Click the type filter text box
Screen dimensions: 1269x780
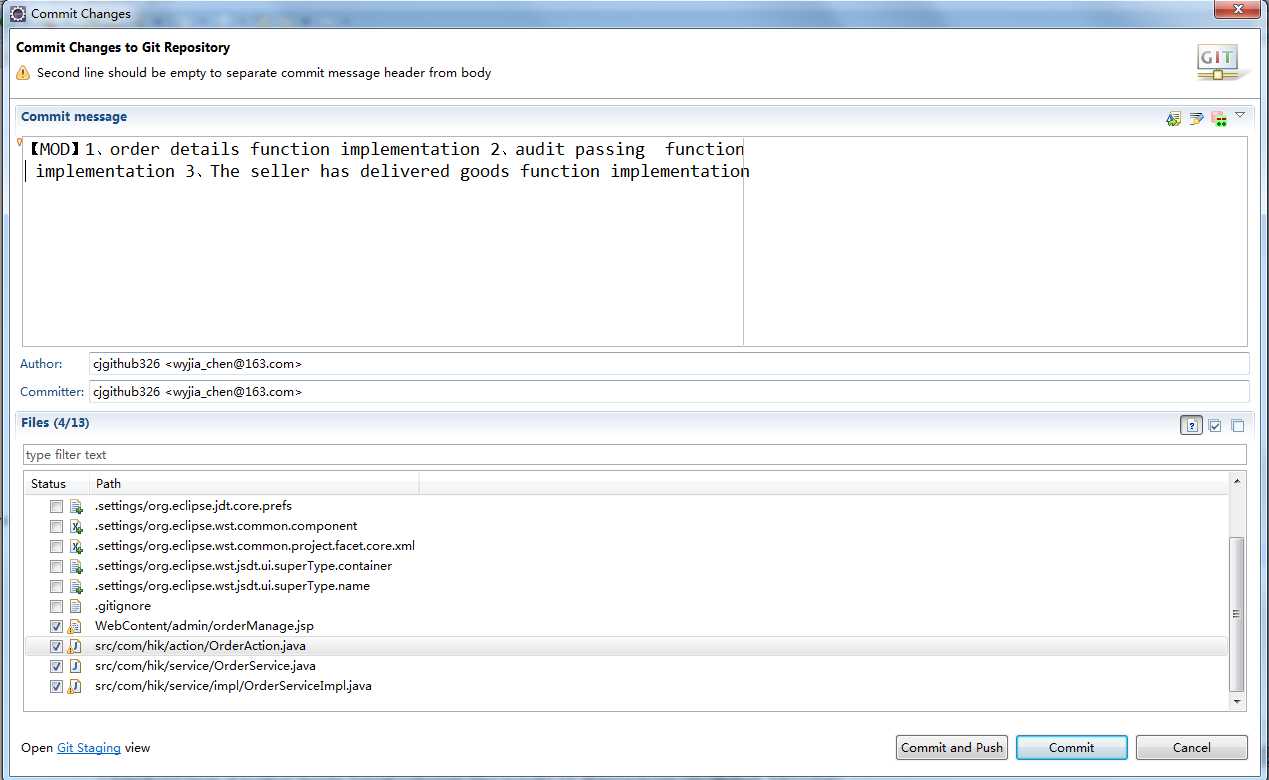635,455
